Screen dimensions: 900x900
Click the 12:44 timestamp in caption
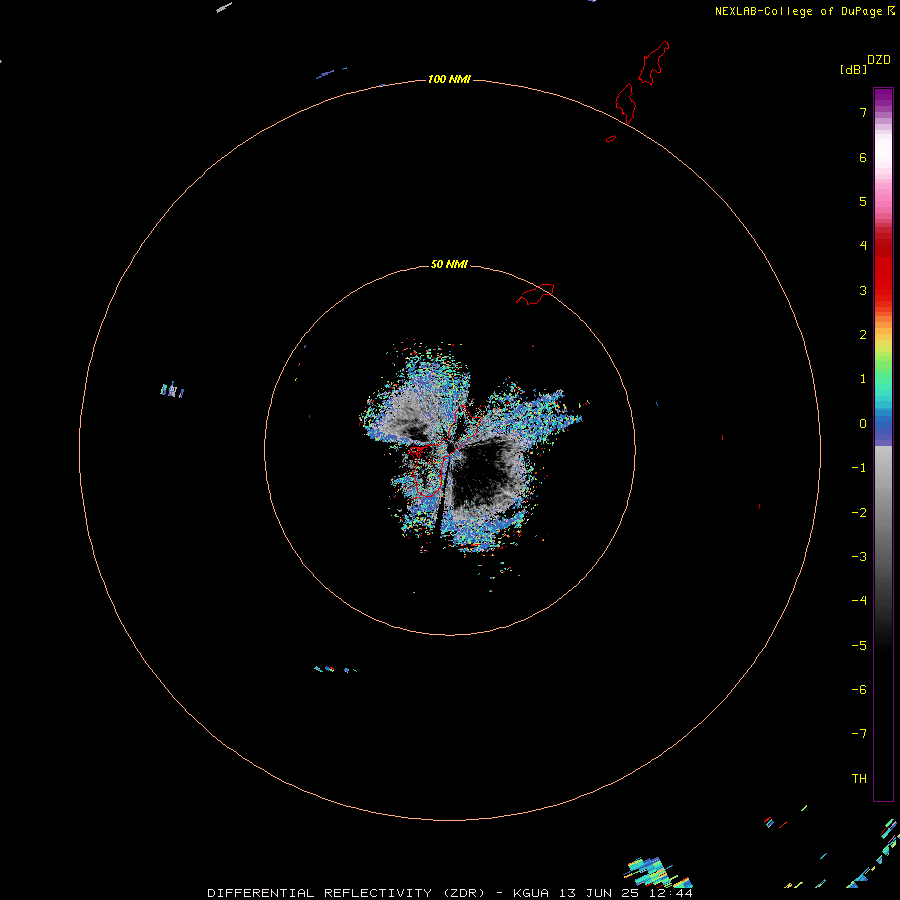pos(670,893)
